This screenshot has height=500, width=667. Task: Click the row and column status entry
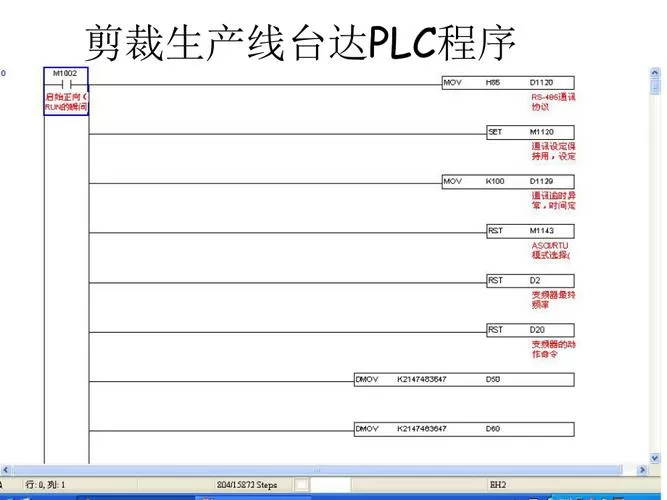click(x=45, y=485)
